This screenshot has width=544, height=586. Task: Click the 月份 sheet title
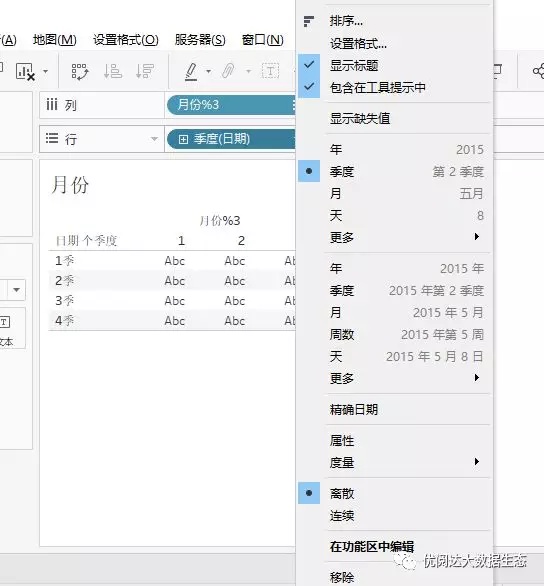[70, 185]
